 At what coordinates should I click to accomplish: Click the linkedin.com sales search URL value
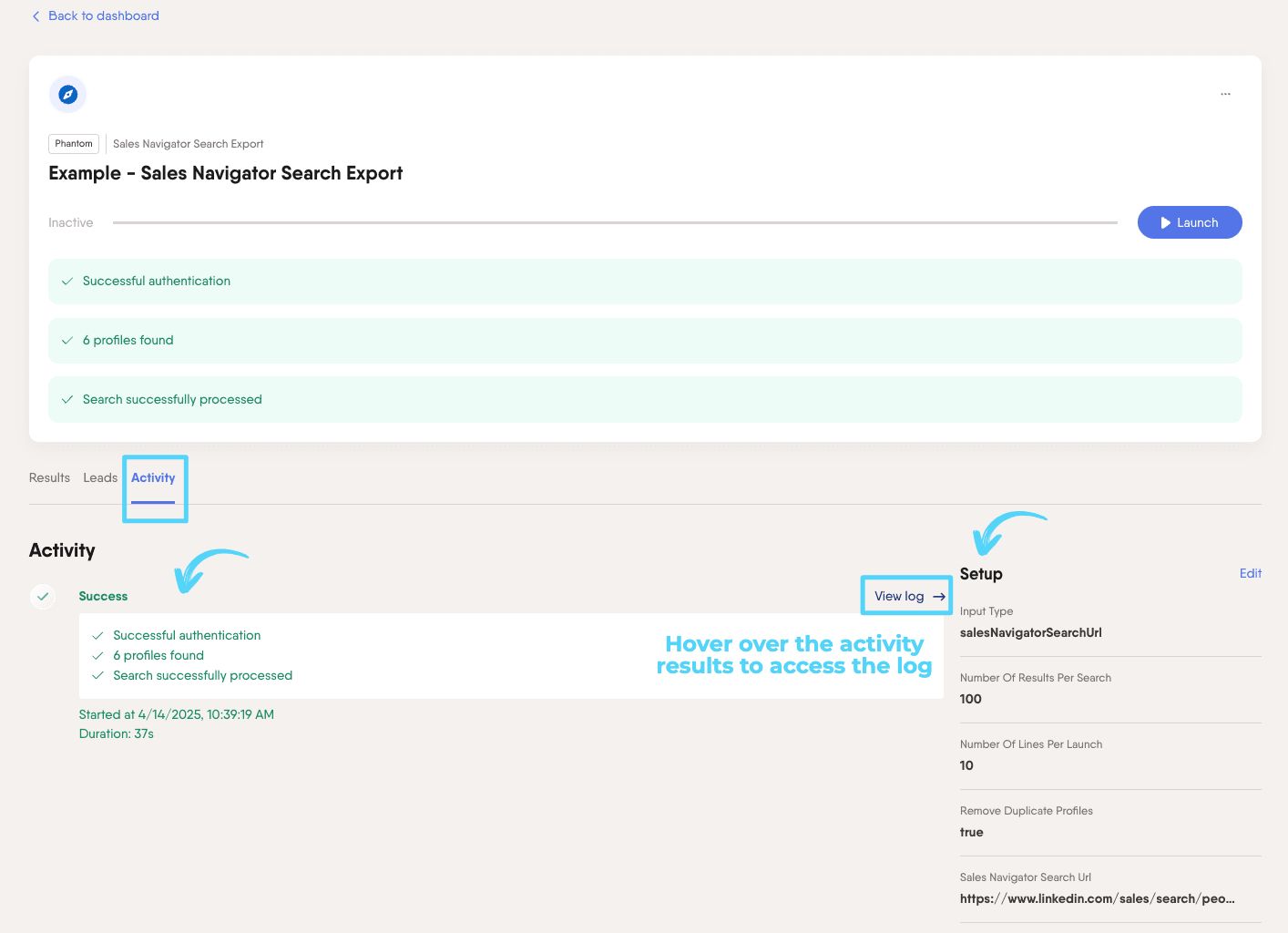tap(1097, 898)
